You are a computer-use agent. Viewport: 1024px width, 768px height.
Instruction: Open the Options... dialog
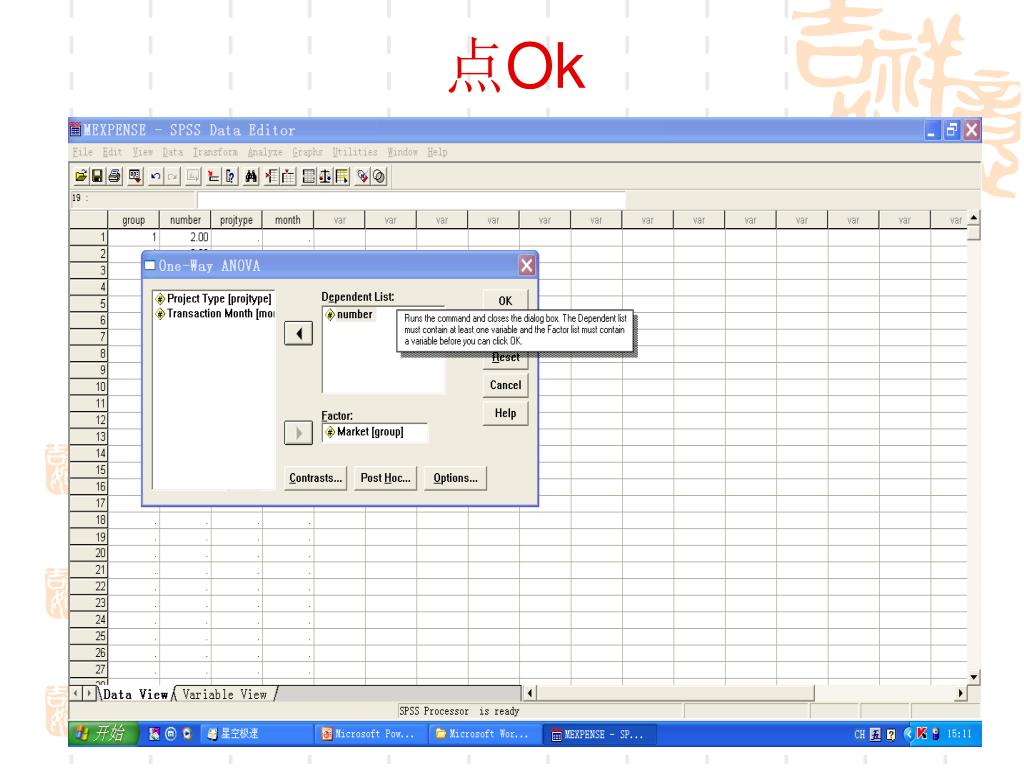(455, 478)
